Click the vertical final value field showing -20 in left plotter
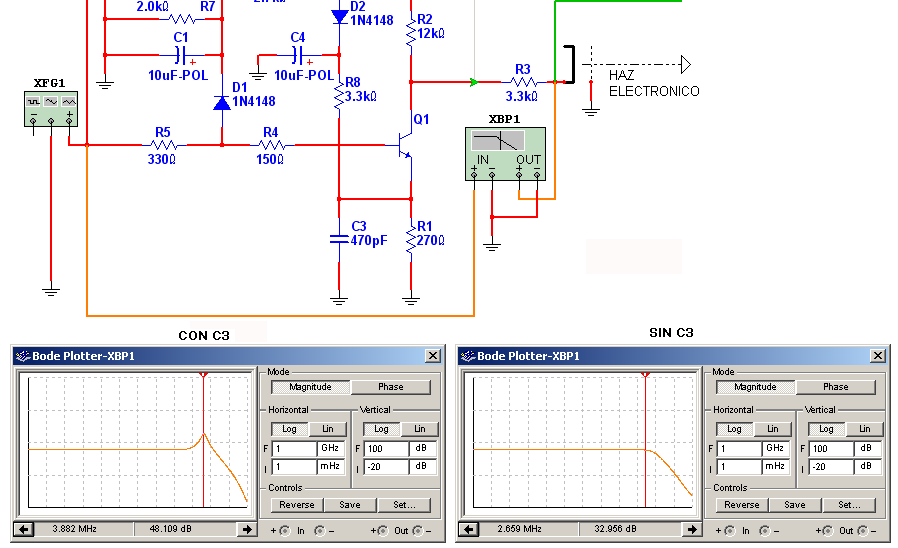This screenshot has height=548, width=898. (386, 467)
